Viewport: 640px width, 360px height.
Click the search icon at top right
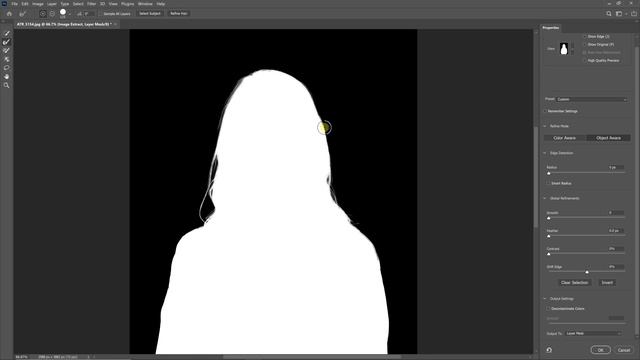609,13
